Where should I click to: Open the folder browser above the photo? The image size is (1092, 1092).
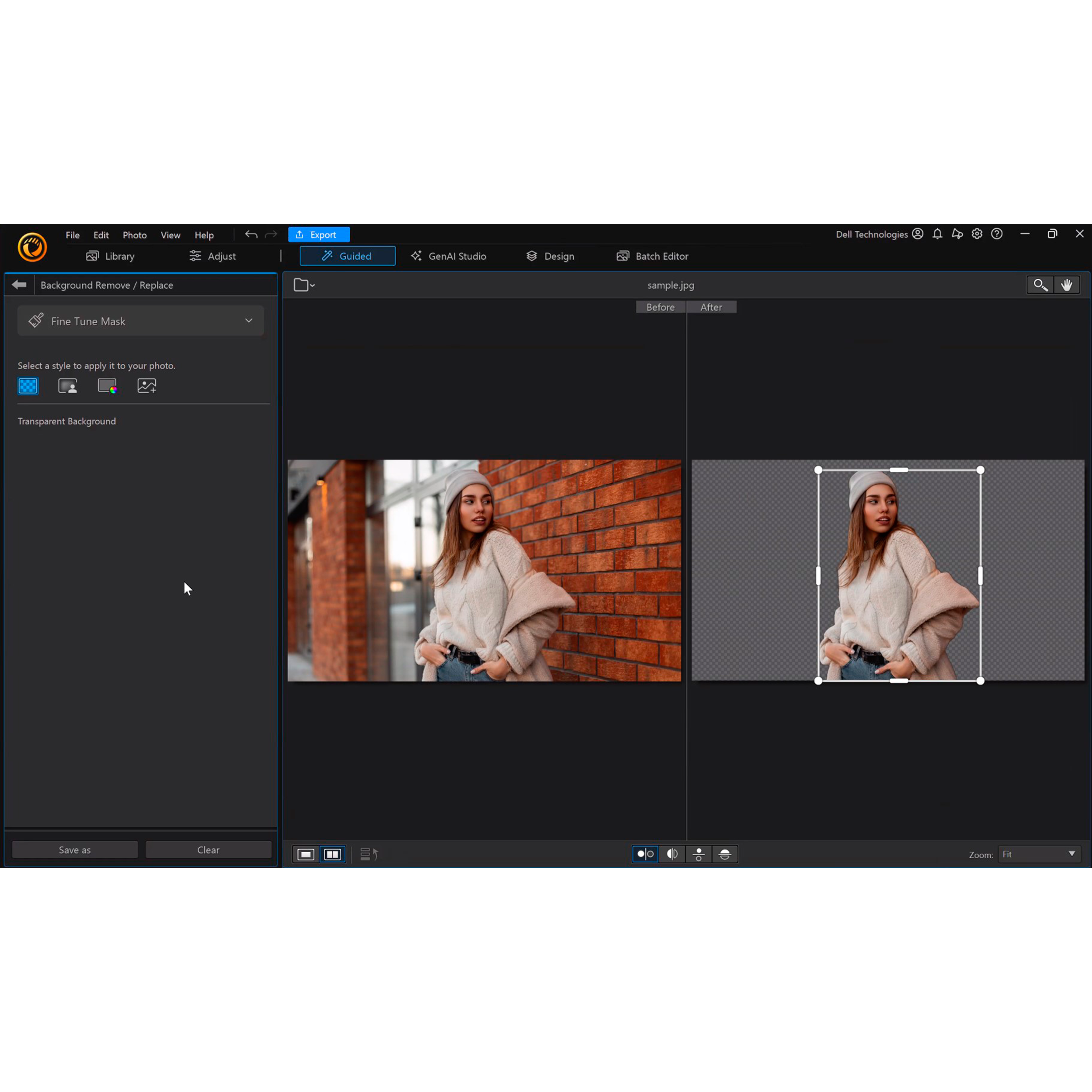click(x=301, y=285)
